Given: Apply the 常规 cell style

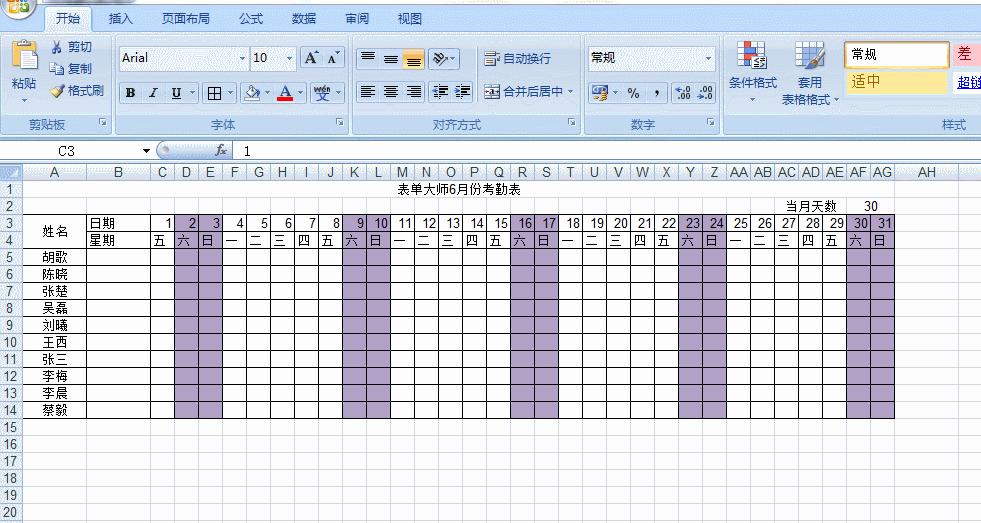Looking at the screenshot, I should [x=897, y=55].
